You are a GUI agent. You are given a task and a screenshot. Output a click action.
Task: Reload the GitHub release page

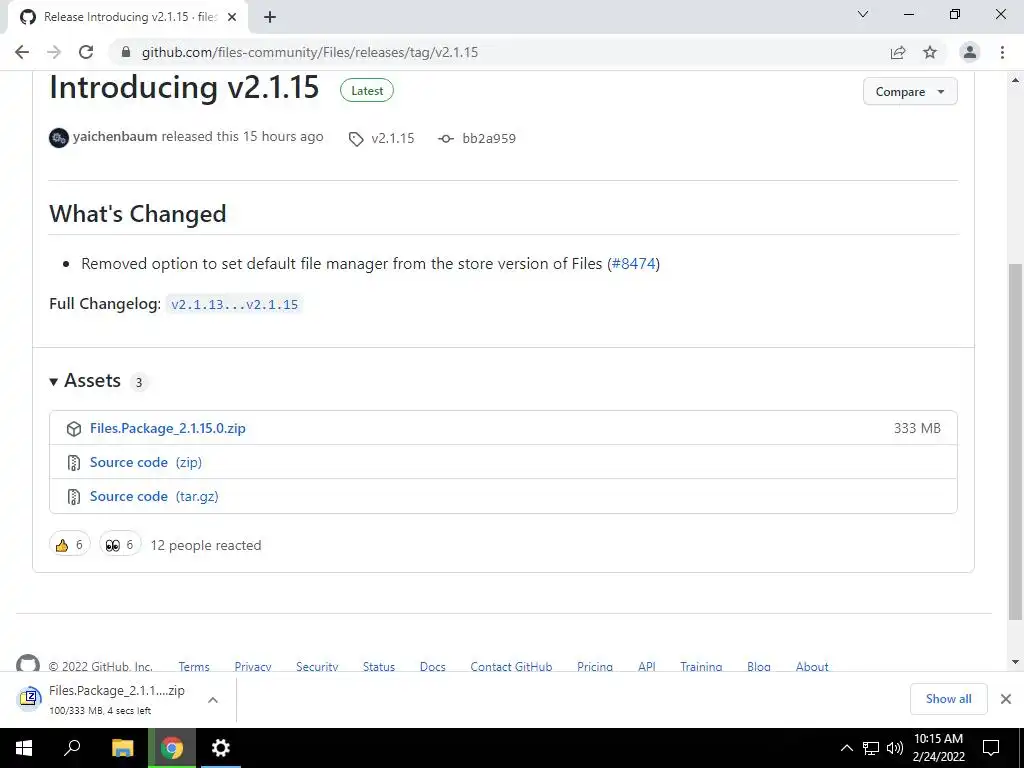pos(86,52)
